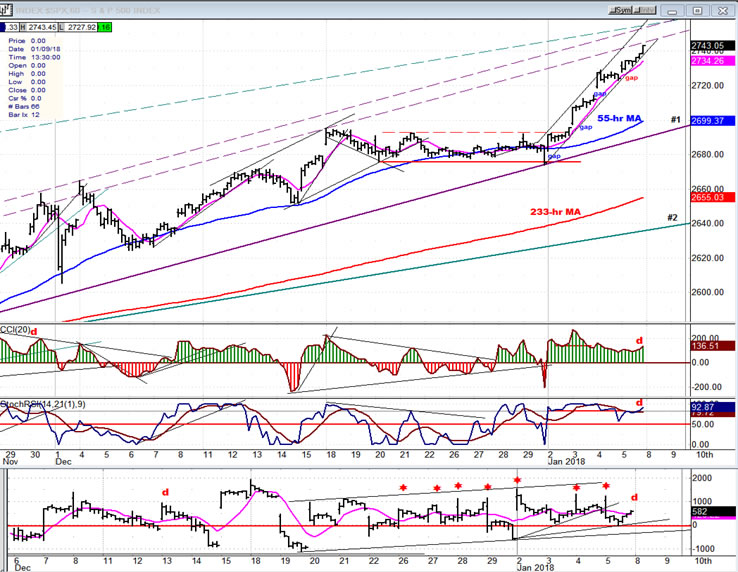The width and height of the screenshot is (738, 572).
Task: Click the 582 value tag in bottom panel
Action: [x=700, y=511]
